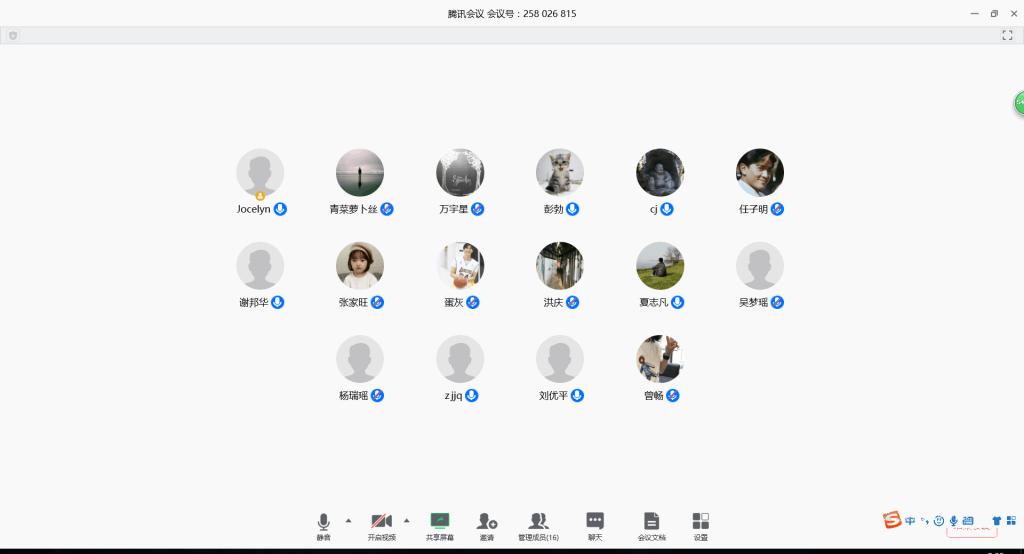Screen dimensions: 1024x554
Task: Enter full screen with the top-right icon
Action: 1007,35
